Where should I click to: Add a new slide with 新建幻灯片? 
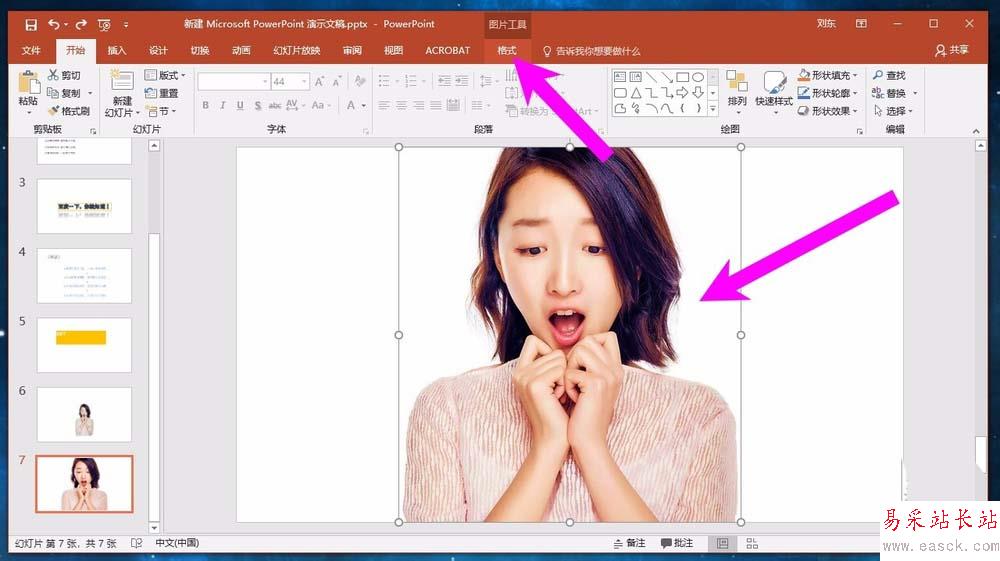point(121,94)
